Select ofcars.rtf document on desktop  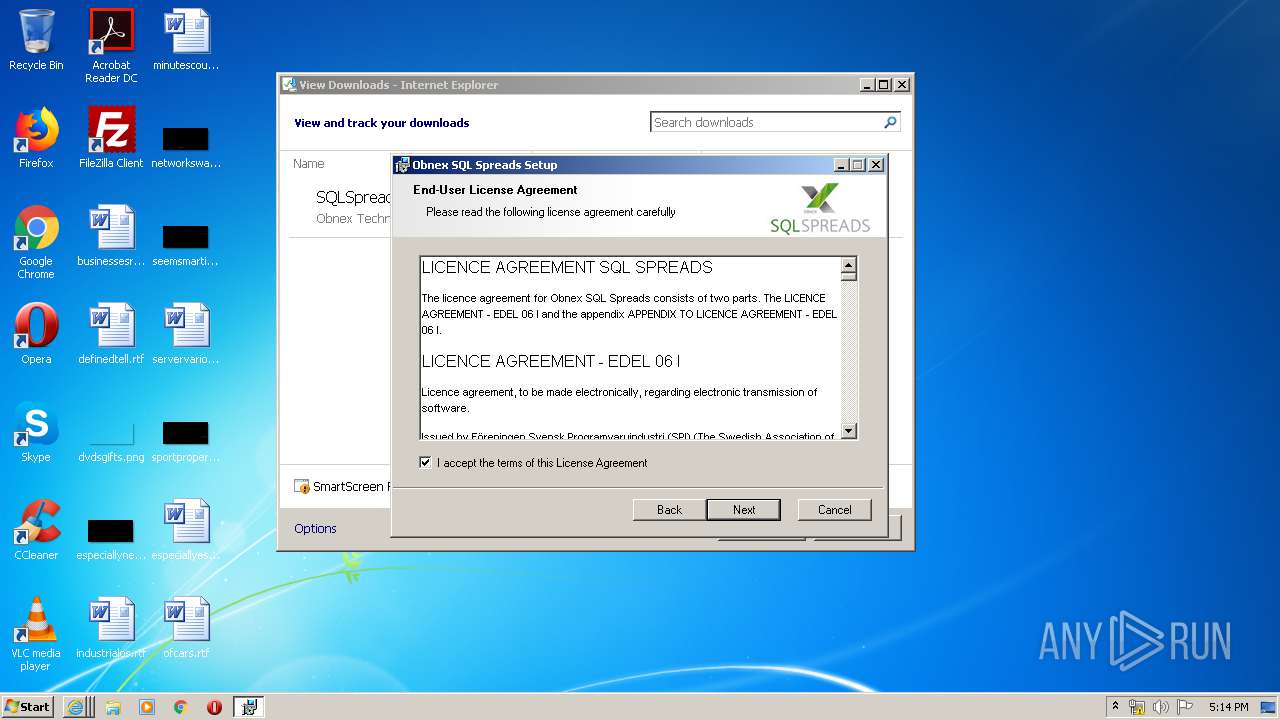186,628
